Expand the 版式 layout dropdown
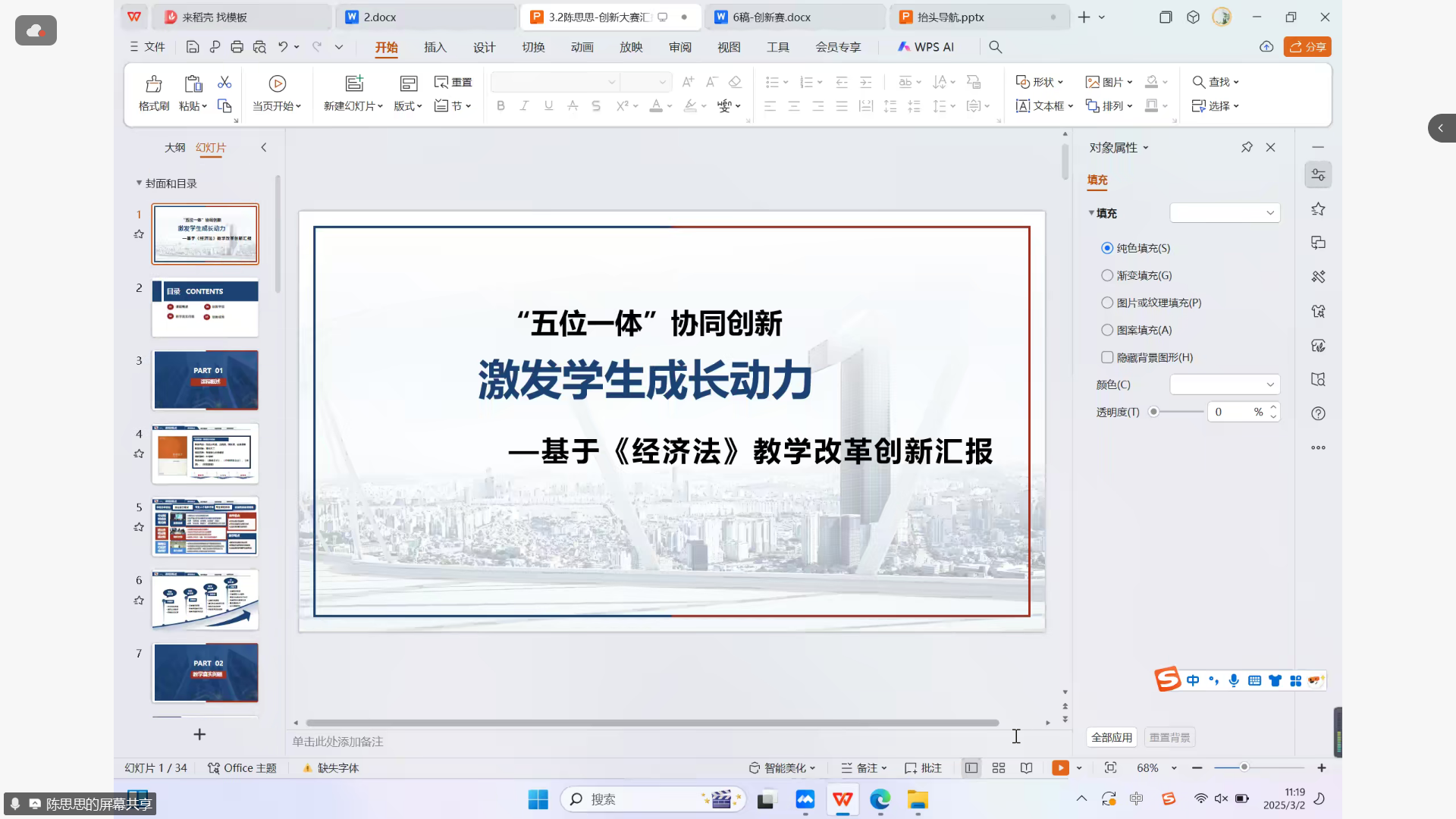This screenshot has width=1456, height=819. (x=407, y=106)
